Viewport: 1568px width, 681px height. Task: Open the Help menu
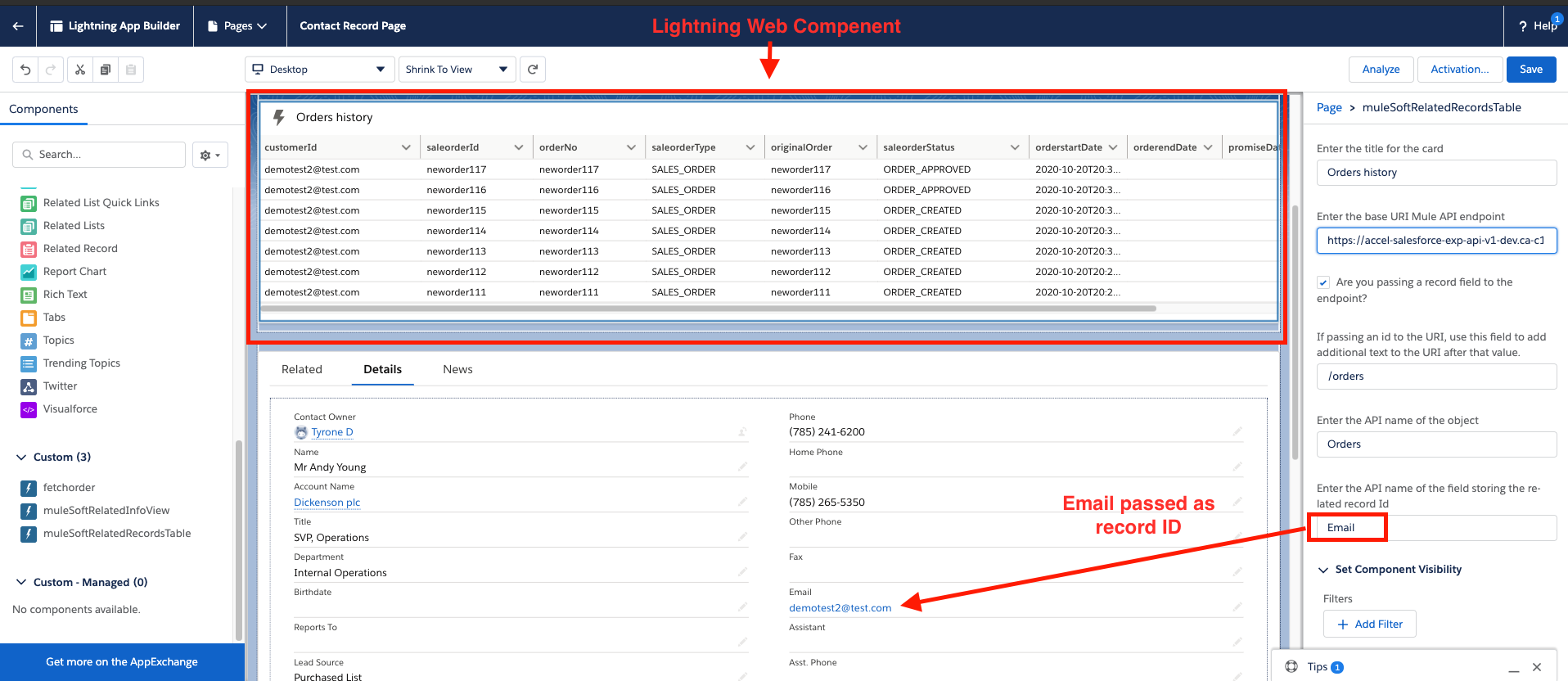coord(1537,26)
